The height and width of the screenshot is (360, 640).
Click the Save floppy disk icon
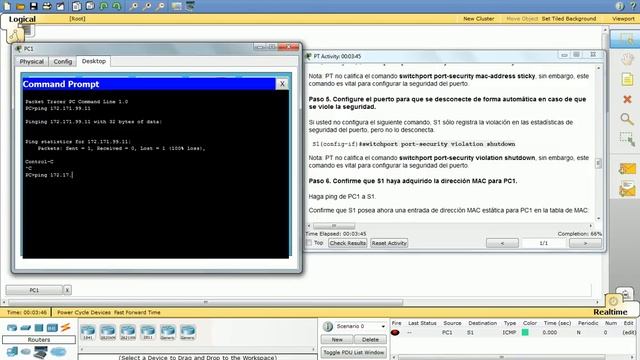click(34, 6)
